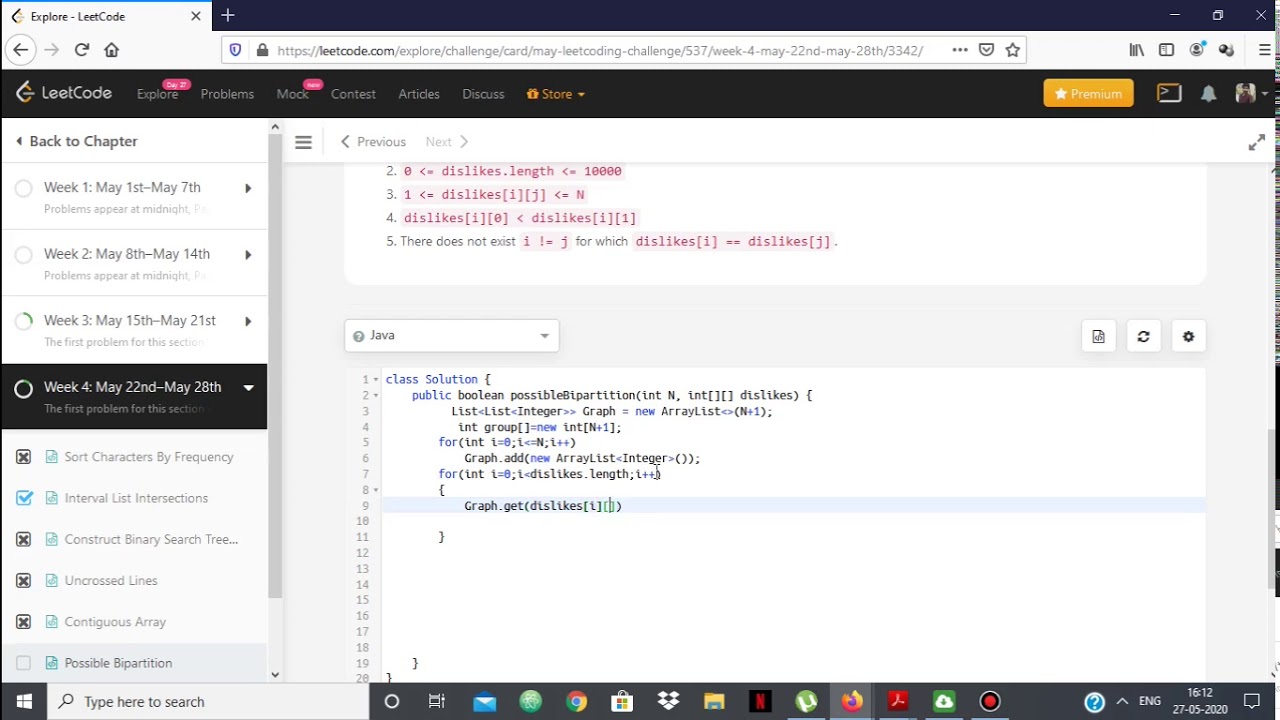Screen dimensions: 1280x720
Task: Click the browser address bar URL
Action: pos(600,50)
